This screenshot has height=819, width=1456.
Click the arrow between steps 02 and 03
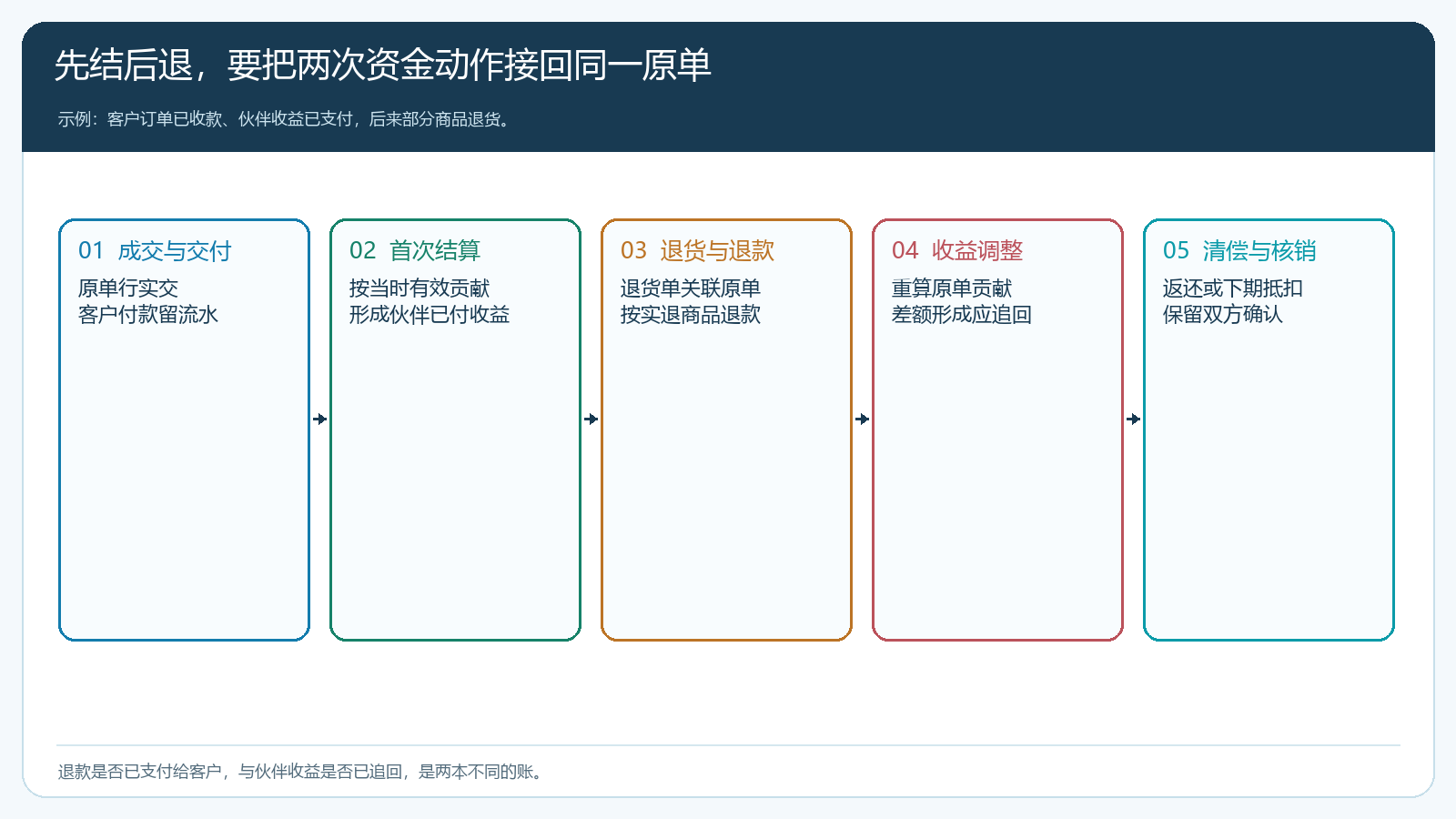click(x=591, y=420)
